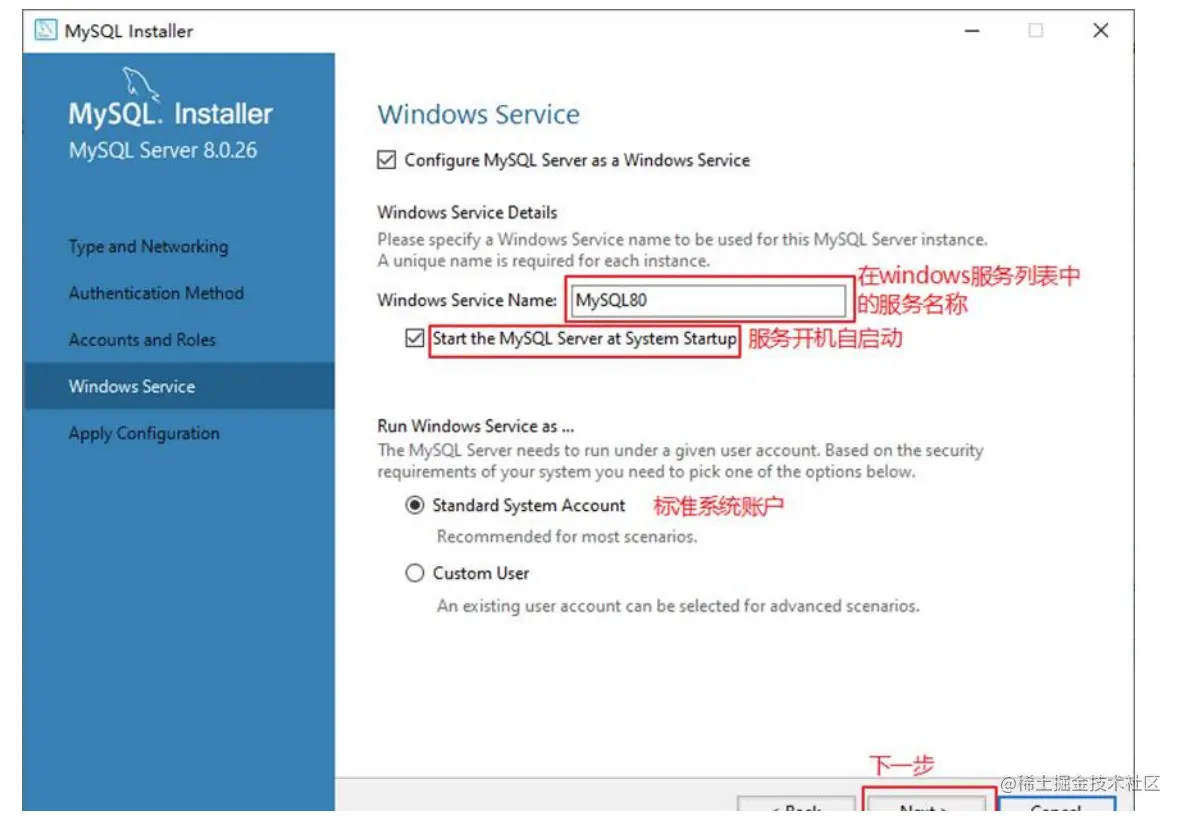Image resolution: width=1183 pixels, height=816 pixels.
Task: Click the Windows Service Name label
Action: 467,300
